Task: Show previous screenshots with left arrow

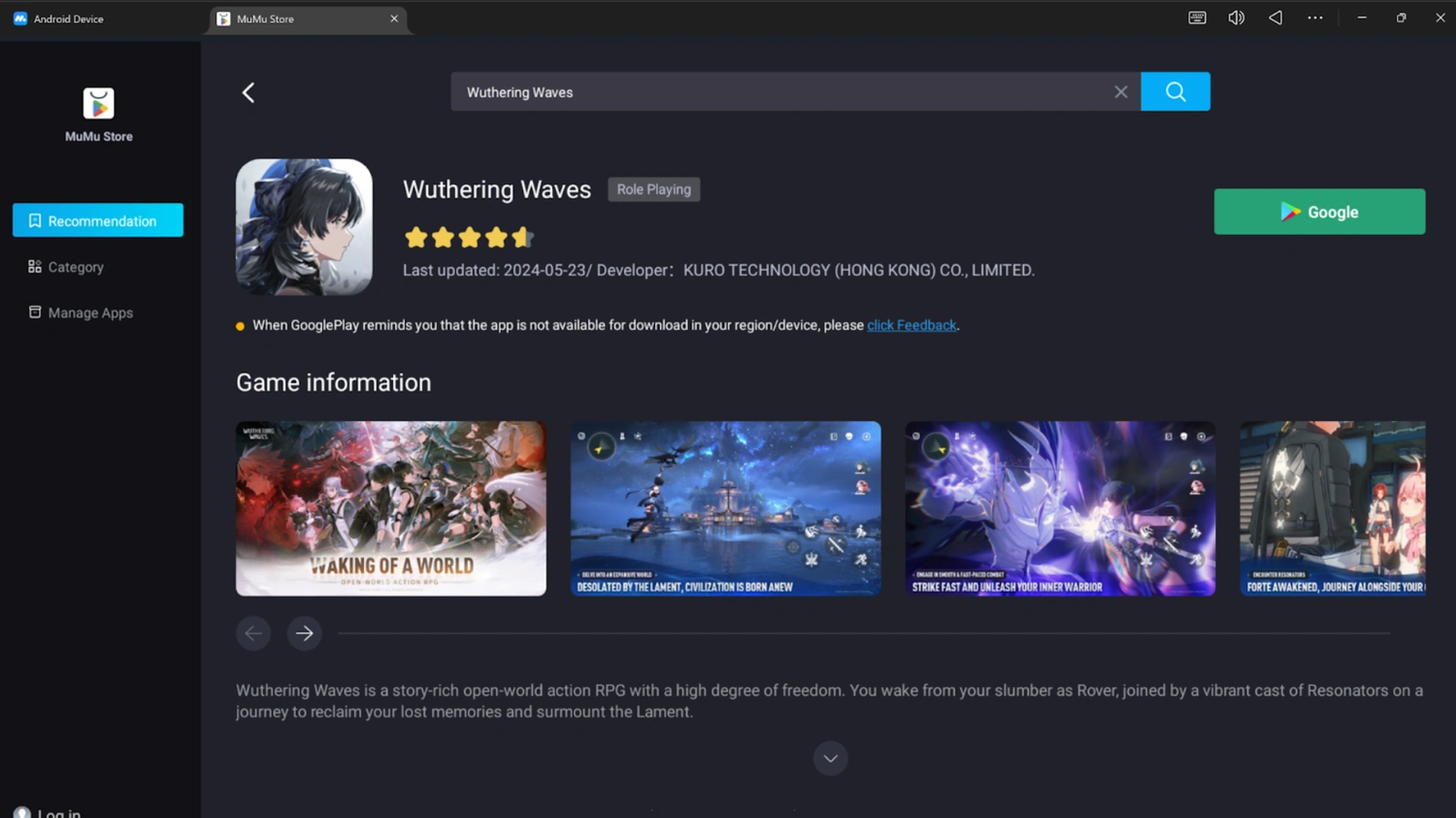Action: [x=253, y=634]
